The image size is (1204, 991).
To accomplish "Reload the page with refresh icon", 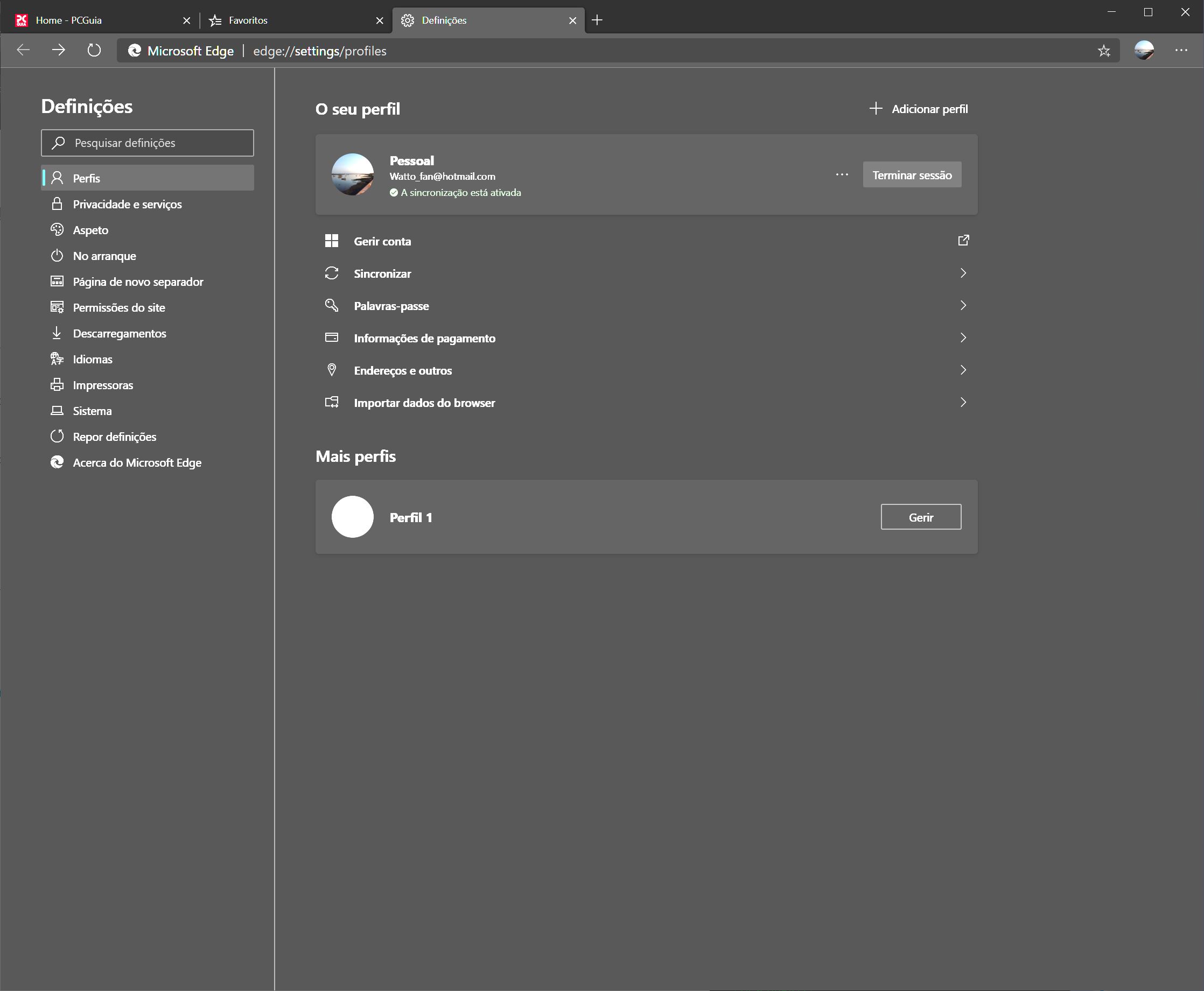I will (94, 50).
